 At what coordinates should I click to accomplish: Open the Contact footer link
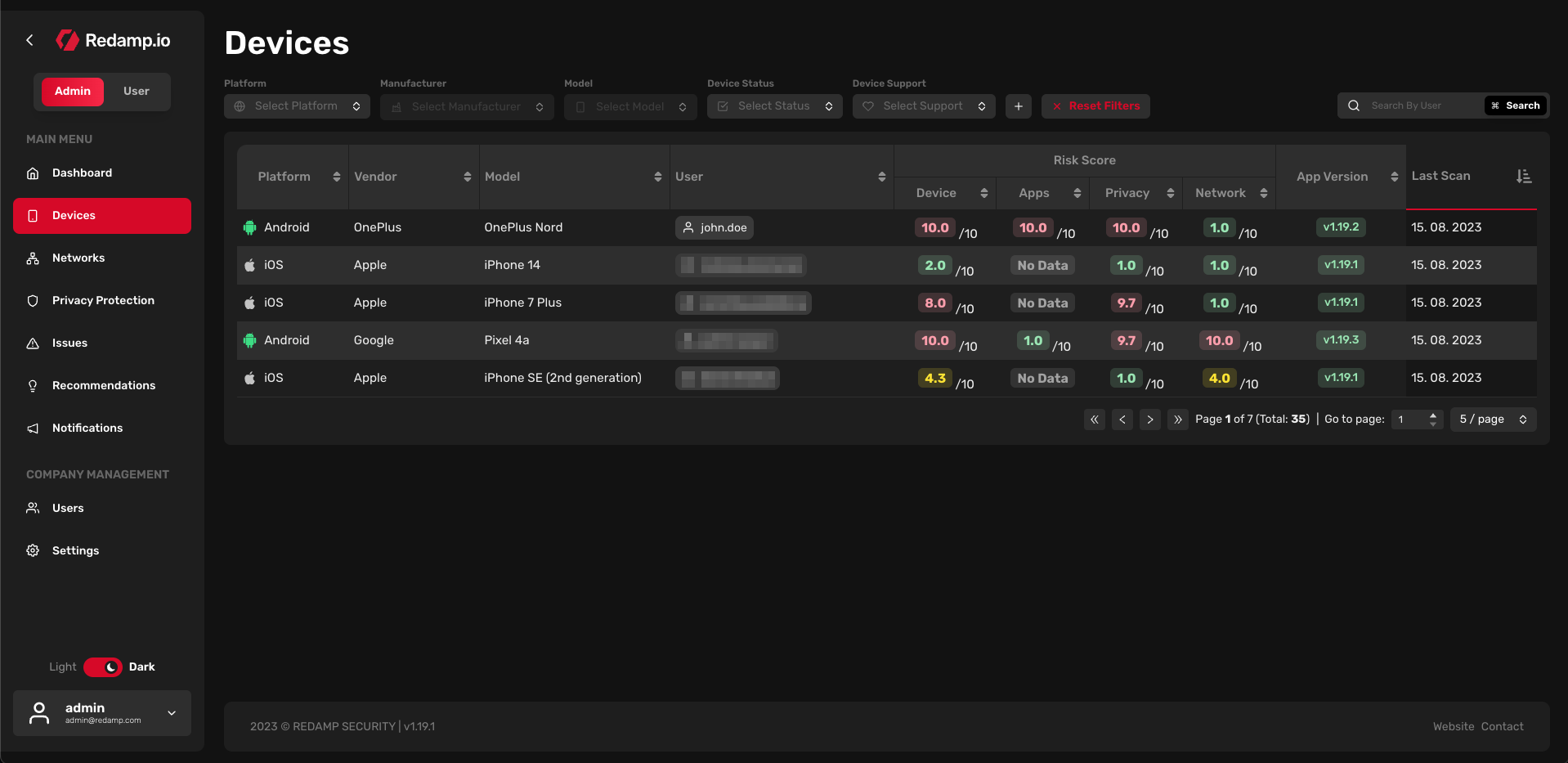[1503, 727]
